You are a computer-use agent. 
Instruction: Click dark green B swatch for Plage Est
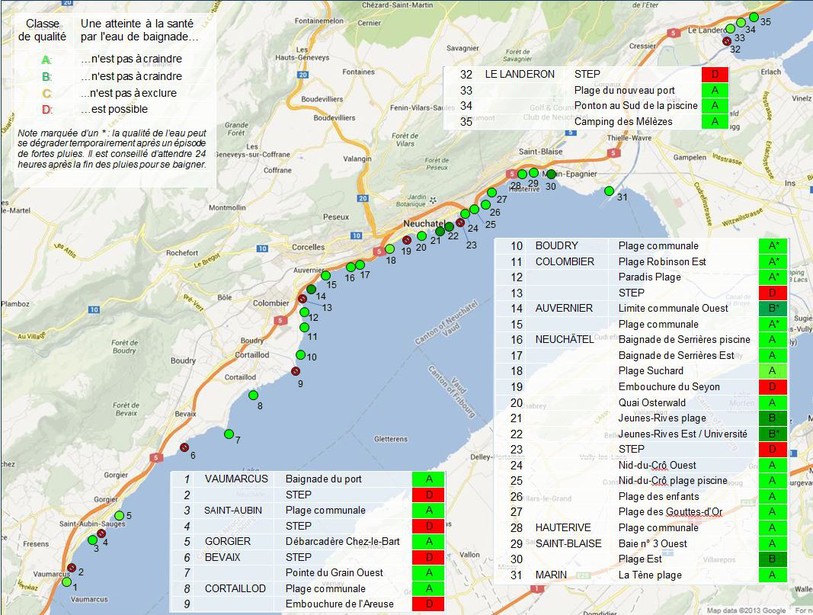point(773,559)
